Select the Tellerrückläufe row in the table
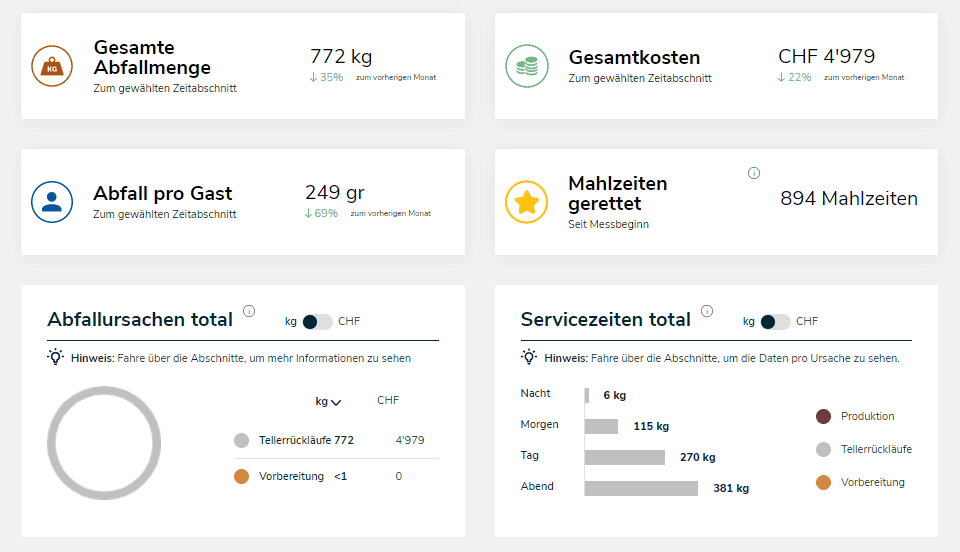 pos(306,440)
